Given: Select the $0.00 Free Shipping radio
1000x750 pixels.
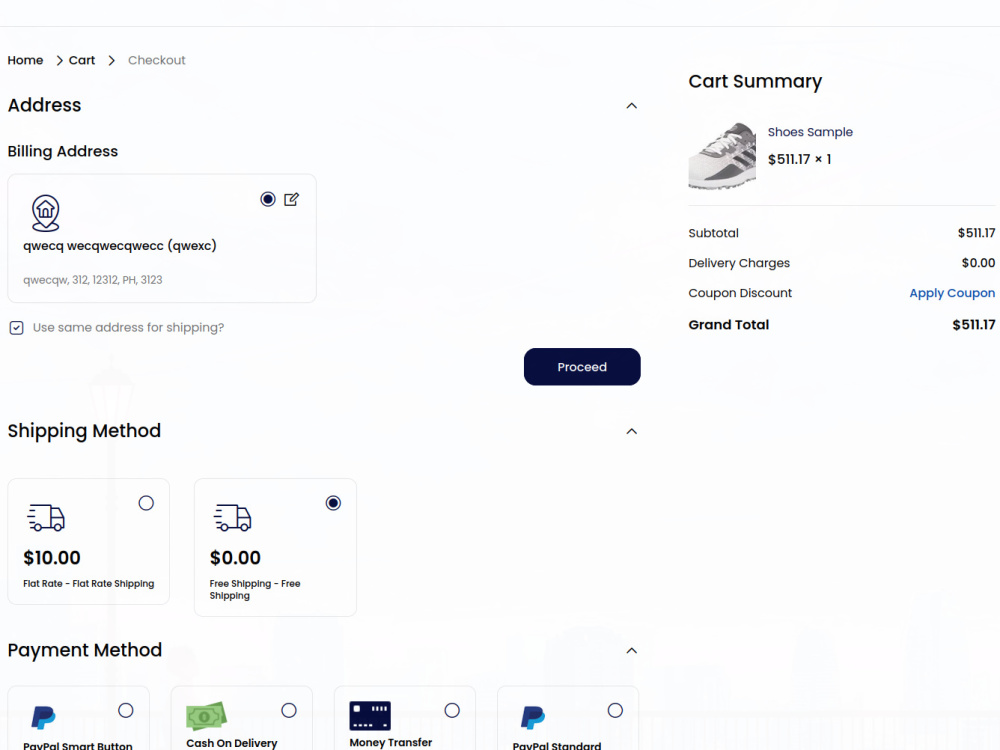Looking at the screenshot, I should 333,503.
